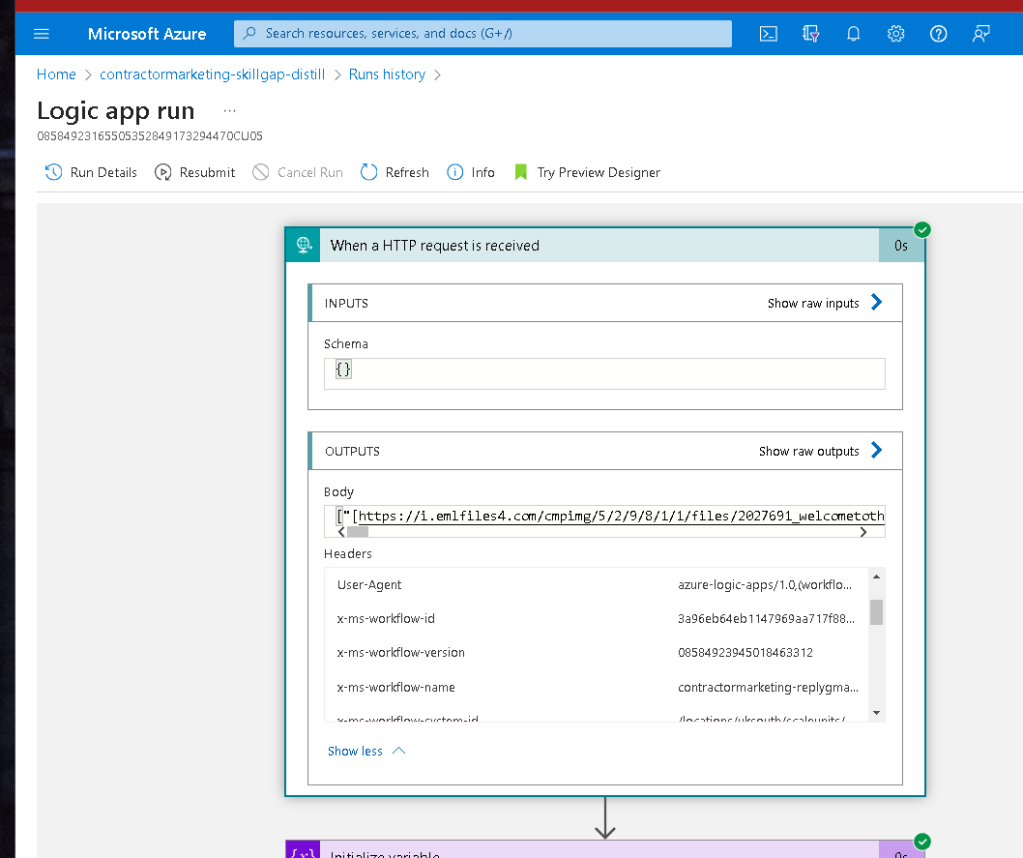Click in the Search resources field
Viewport: 1023px width, 858px height.
tap(483, 33)
